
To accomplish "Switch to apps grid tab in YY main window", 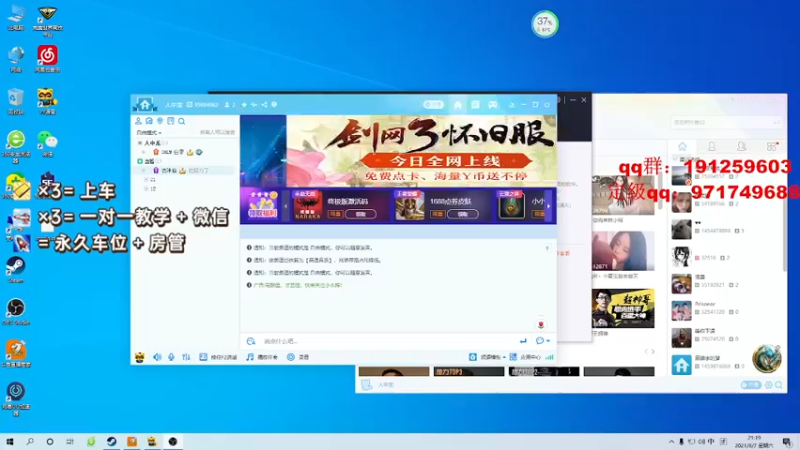I will coord(772,147).
